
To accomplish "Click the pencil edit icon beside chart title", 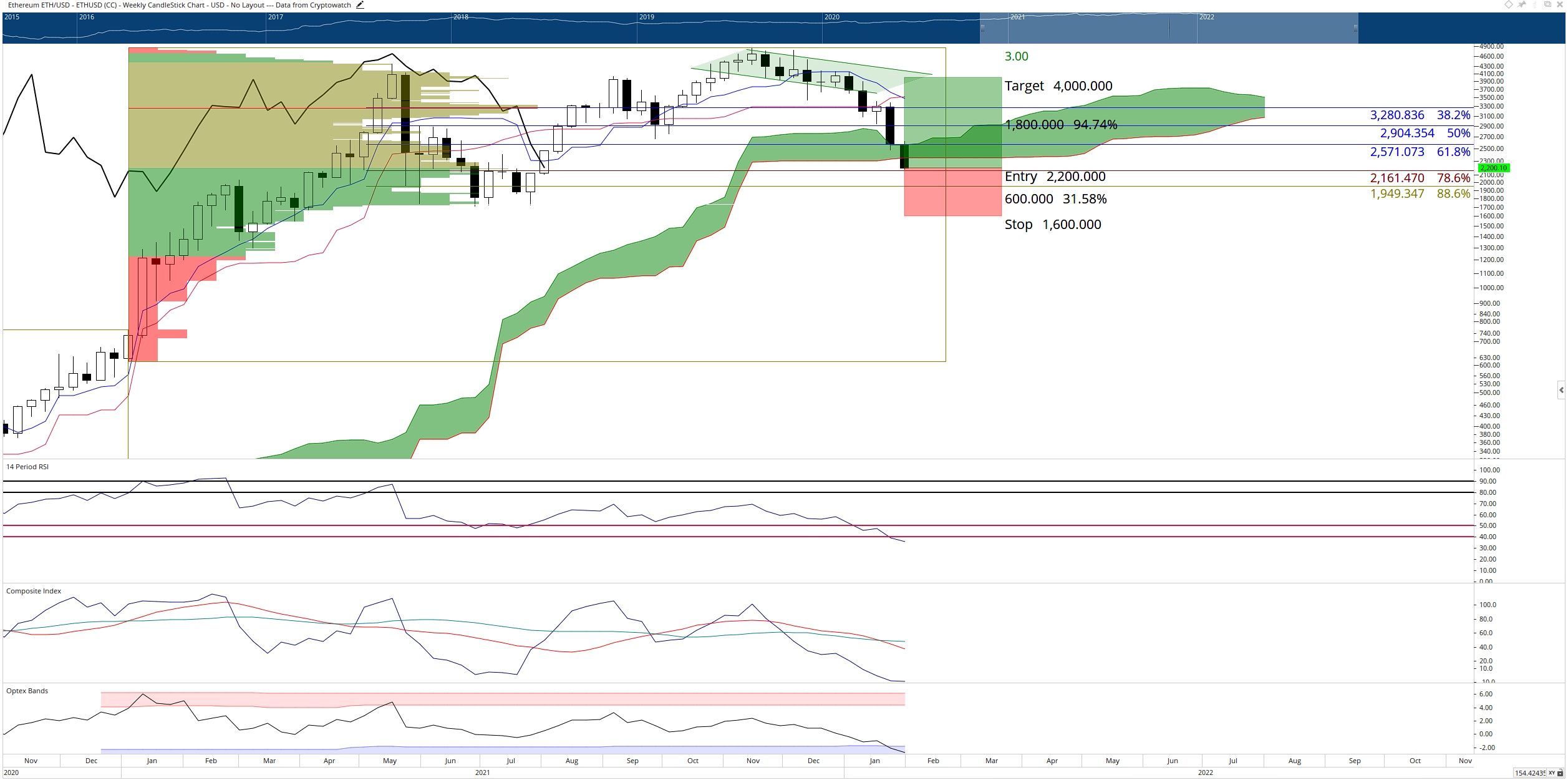I will click(360, 5).
